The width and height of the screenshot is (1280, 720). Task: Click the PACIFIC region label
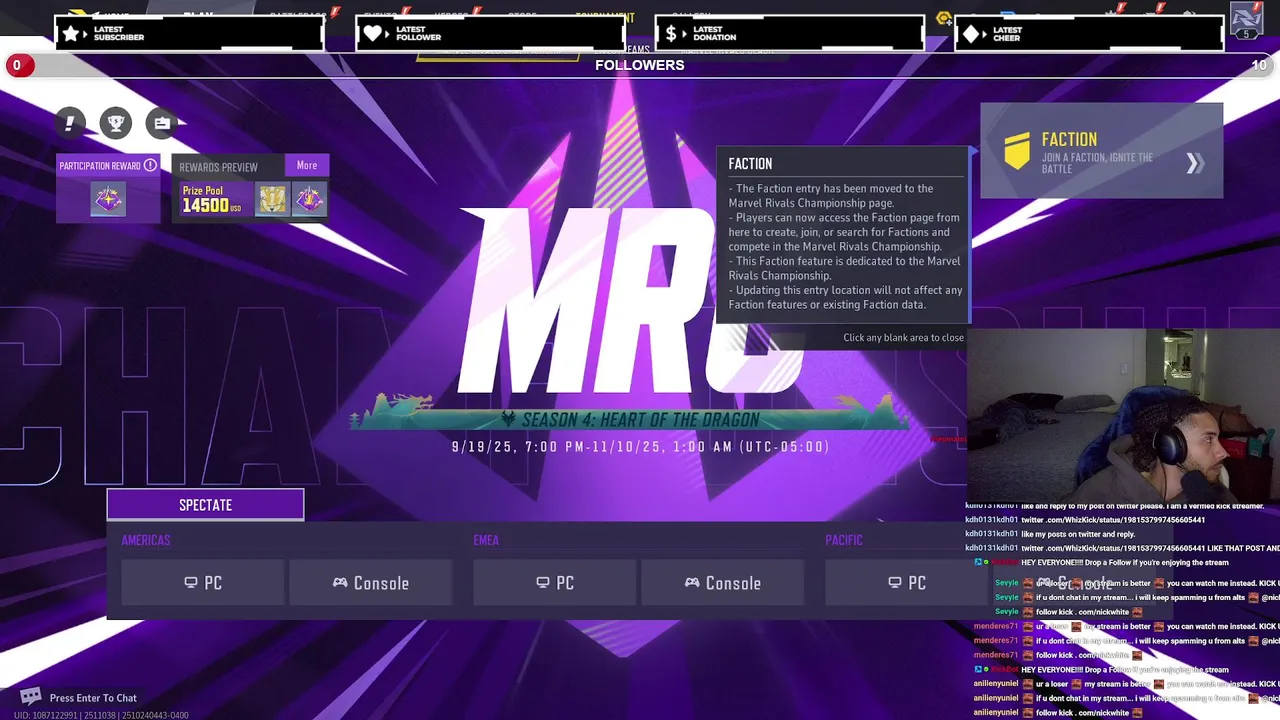844,540
